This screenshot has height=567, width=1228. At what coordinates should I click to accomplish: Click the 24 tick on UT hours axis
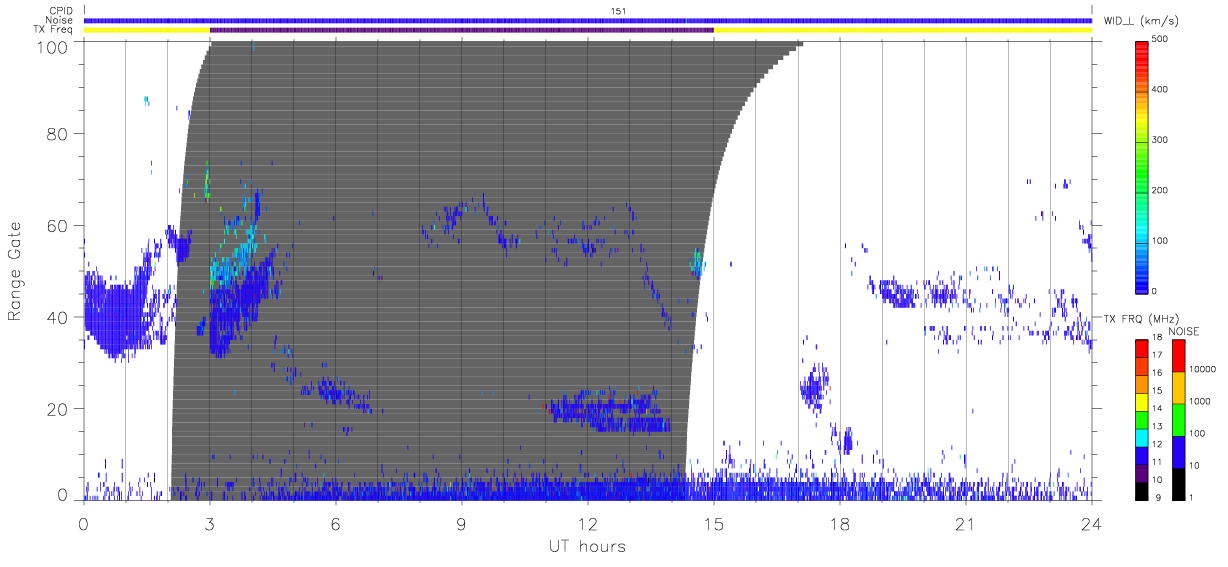[1092, 523]
